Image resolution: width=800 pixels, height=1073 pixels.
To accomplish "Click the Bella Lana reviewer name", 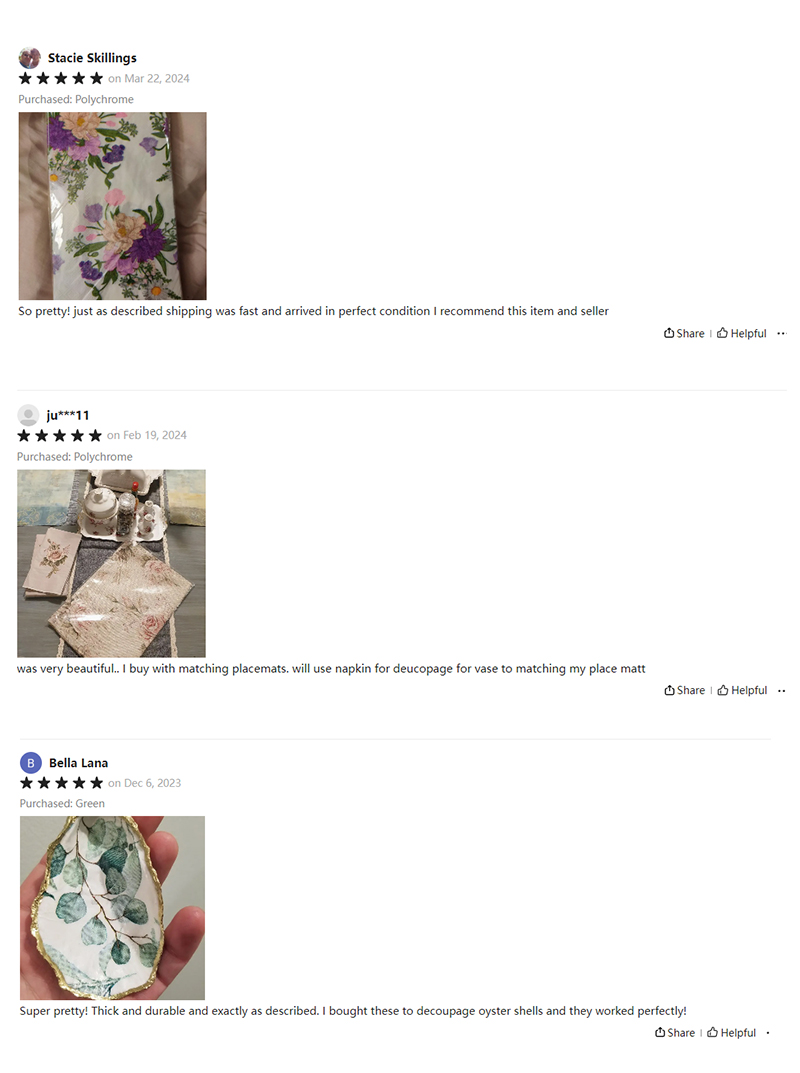I will 78,763.
